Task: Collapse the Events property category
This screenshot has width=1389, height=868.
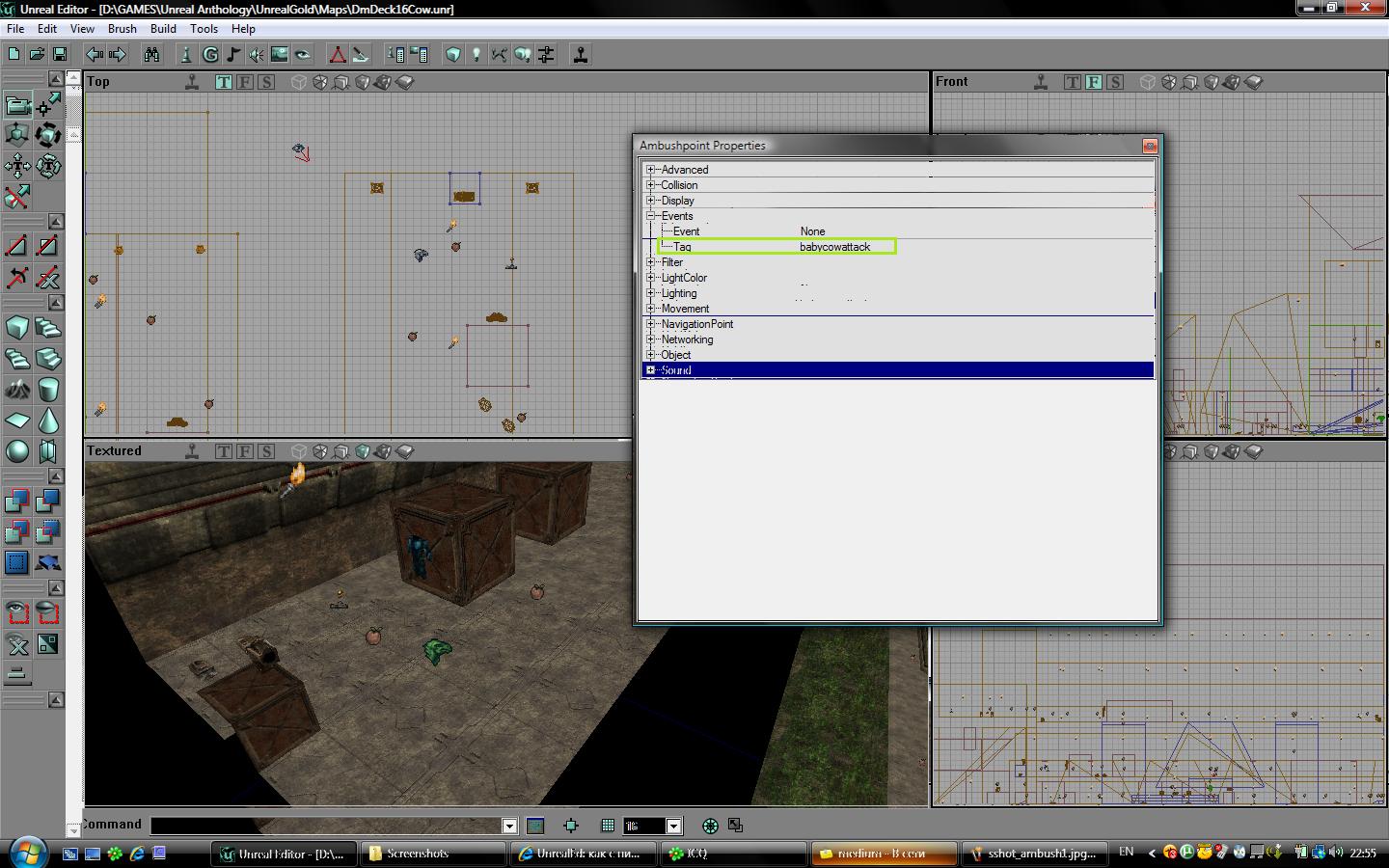Action: click(x=651, y=216)
